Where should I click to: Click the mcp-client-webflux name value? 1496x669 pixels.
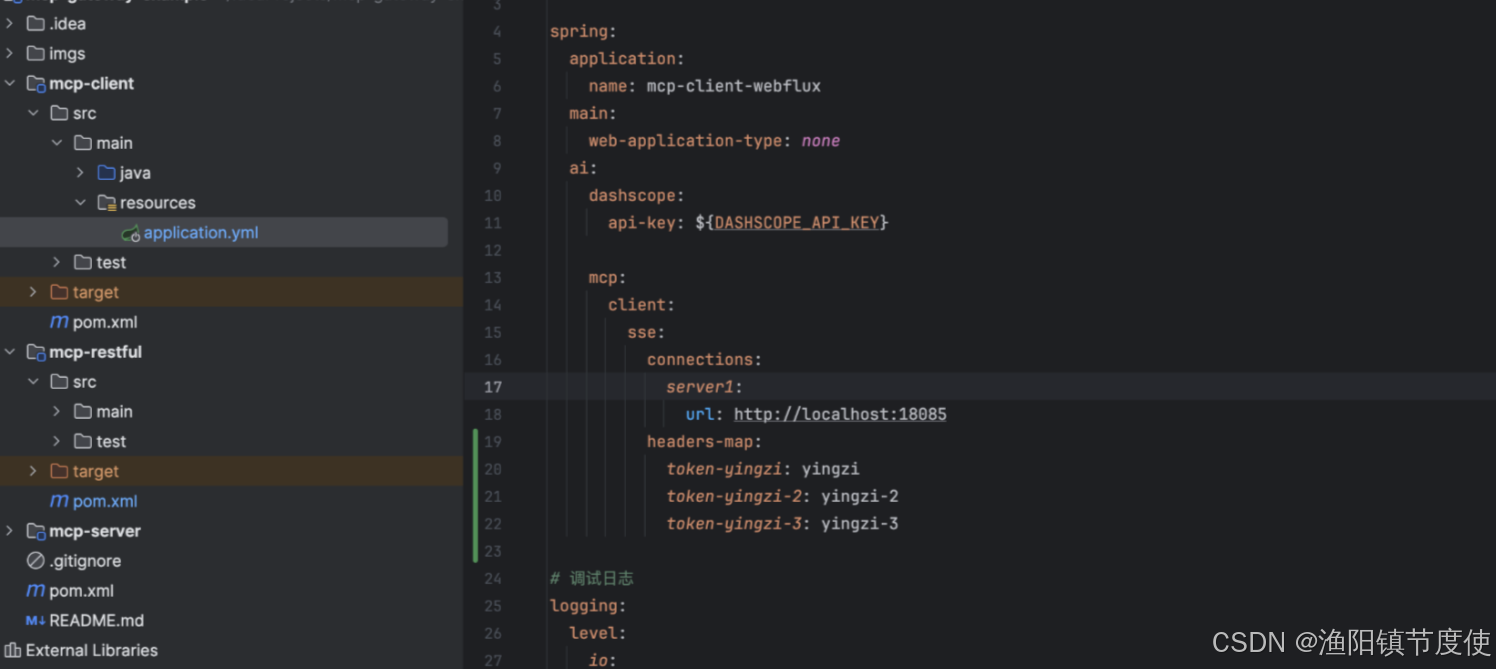pos(734,86)
